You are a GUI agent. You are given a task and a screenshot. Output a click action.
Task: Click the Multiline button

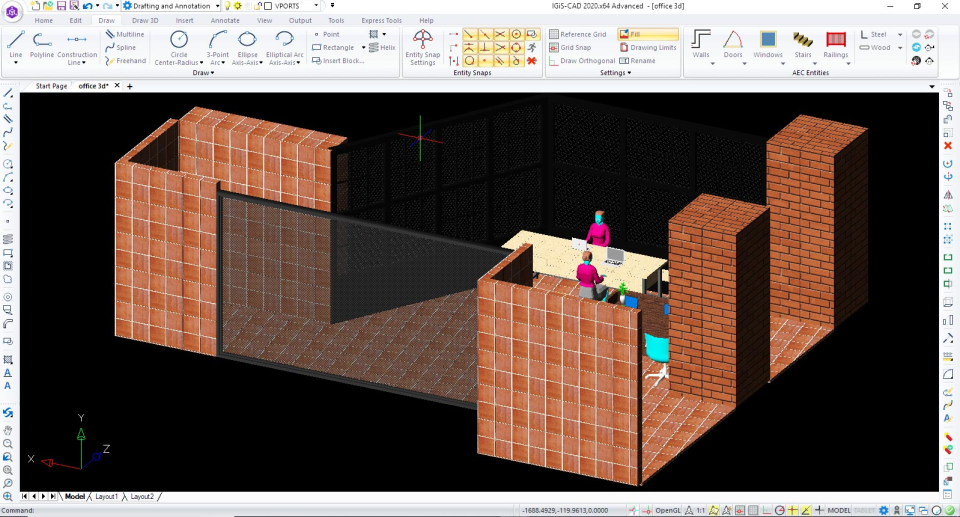coord(125,34)
